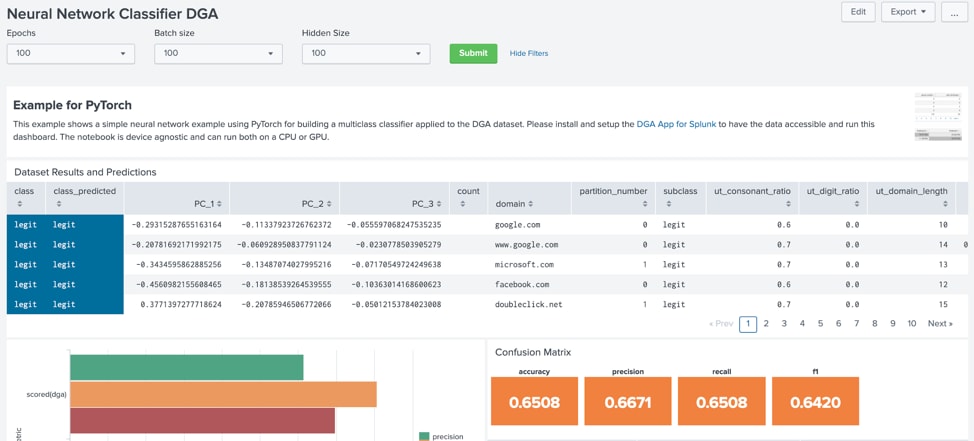Open the Batch size dropdown
974x441 pixels.
[x=219, y=53]
